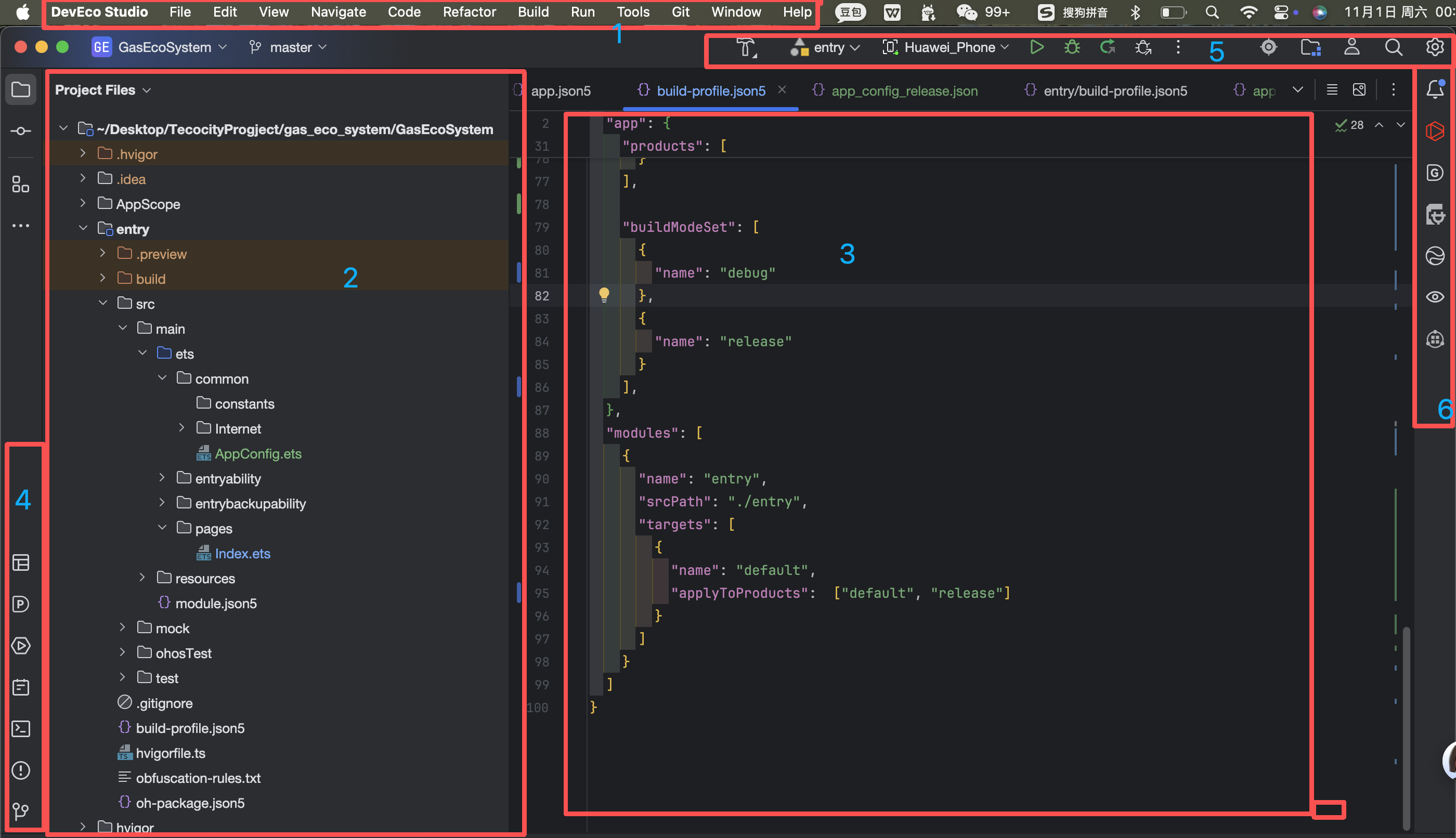The height and width of the screenshot is (838, 1456).
Task: Click the 28 inspections indicator
Action: [x=1349, y=125]
